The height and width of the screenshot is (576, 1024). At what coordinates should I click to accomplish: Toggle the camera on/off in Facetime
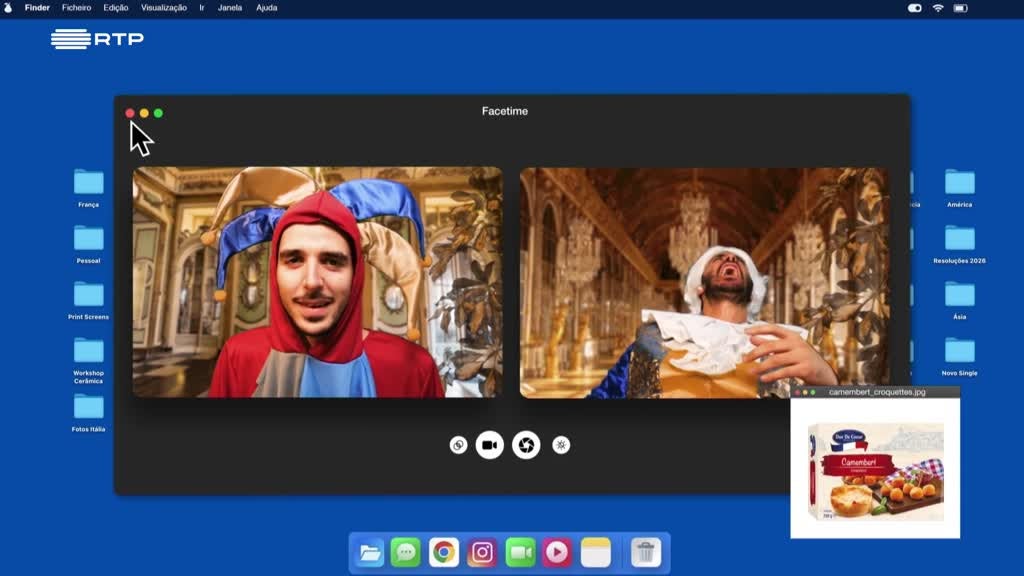[489, 445]
